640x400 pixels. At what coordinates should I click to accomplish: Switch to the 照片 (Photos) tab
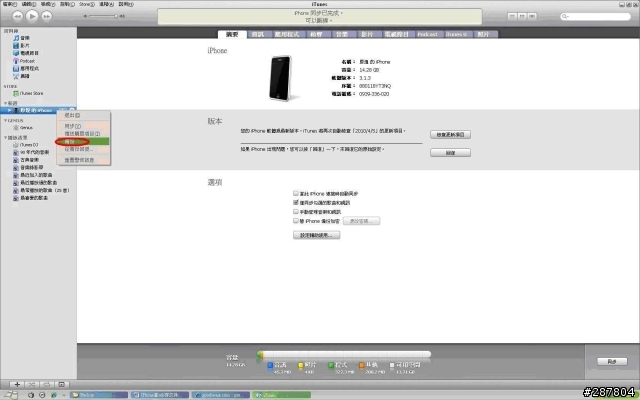tap(484, 34)
